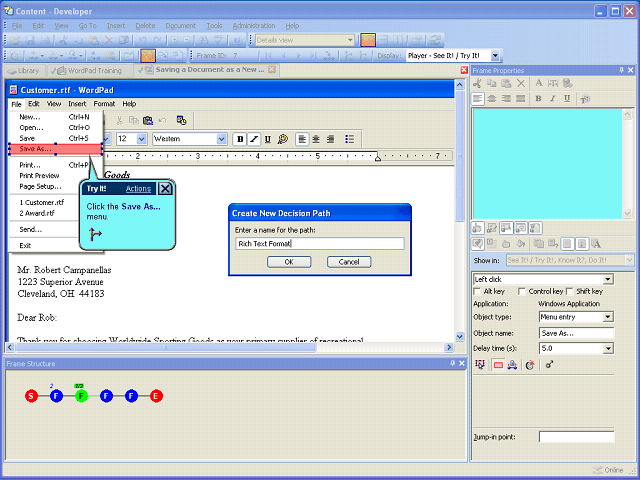
Task: Open the Details view dropdown
Action: 350,40
